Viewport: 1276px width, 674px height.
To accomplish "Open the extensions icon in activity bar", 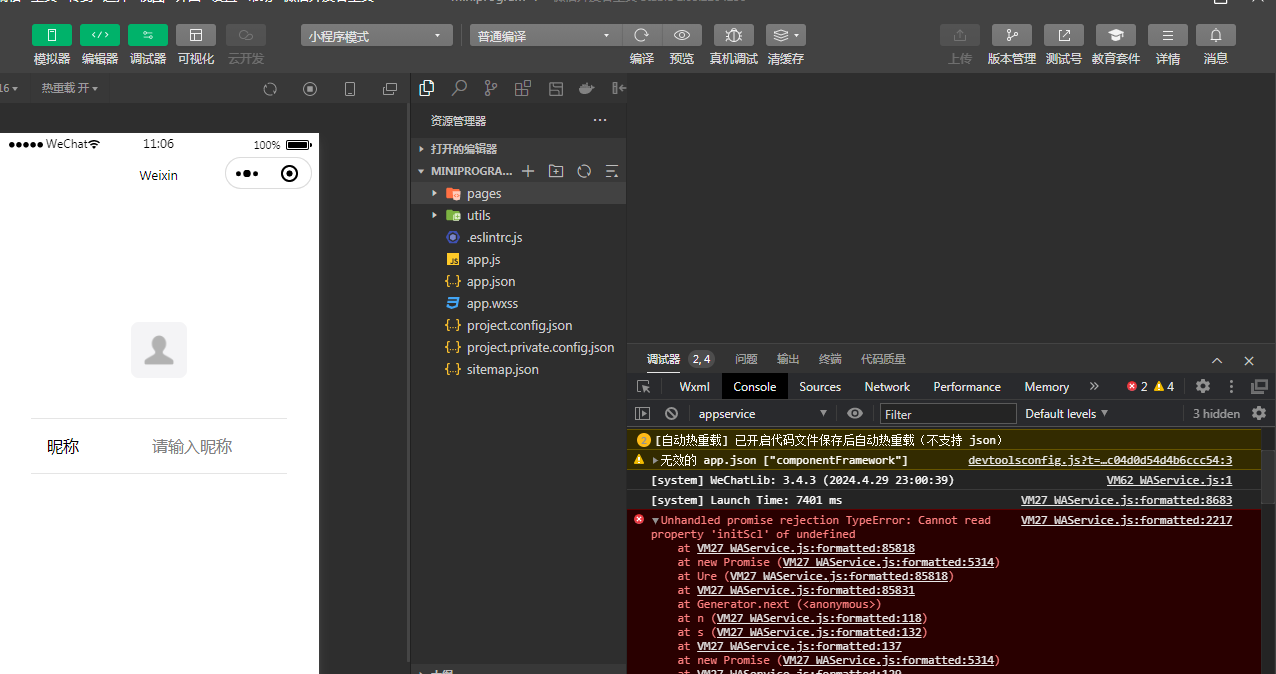I will [522, 88].
